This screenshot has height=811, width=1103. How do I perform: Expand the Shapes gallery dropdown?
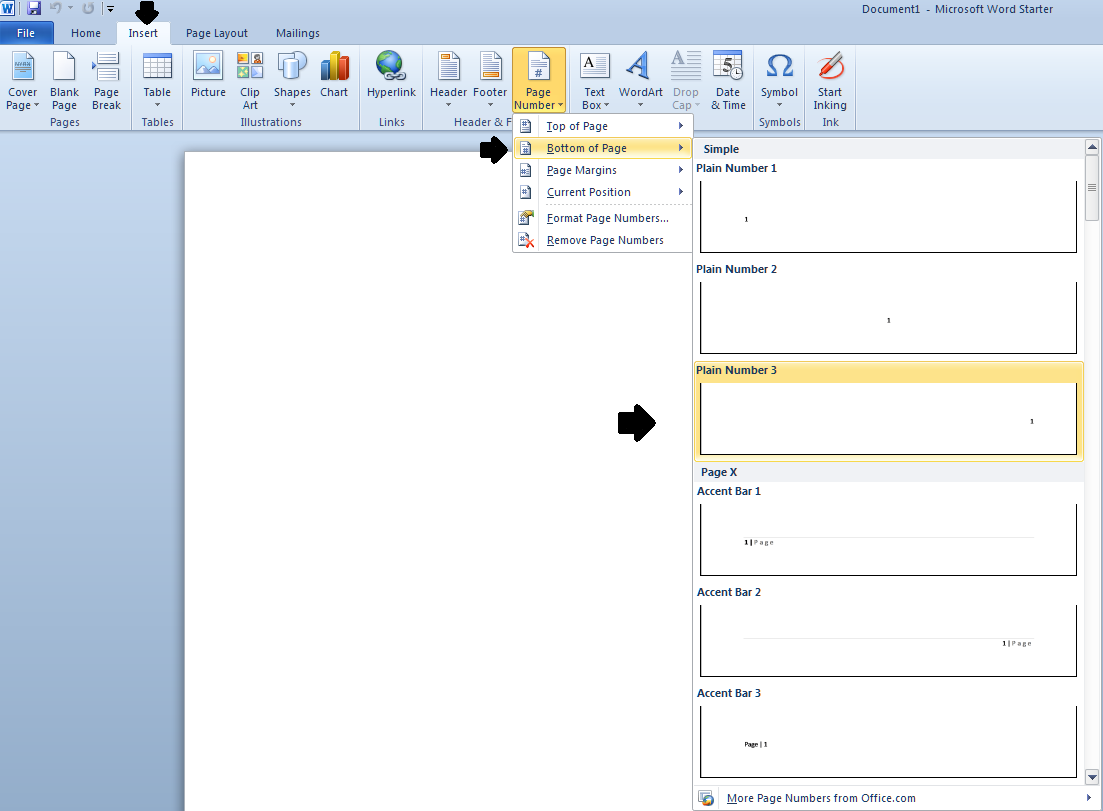pos(292,80)
